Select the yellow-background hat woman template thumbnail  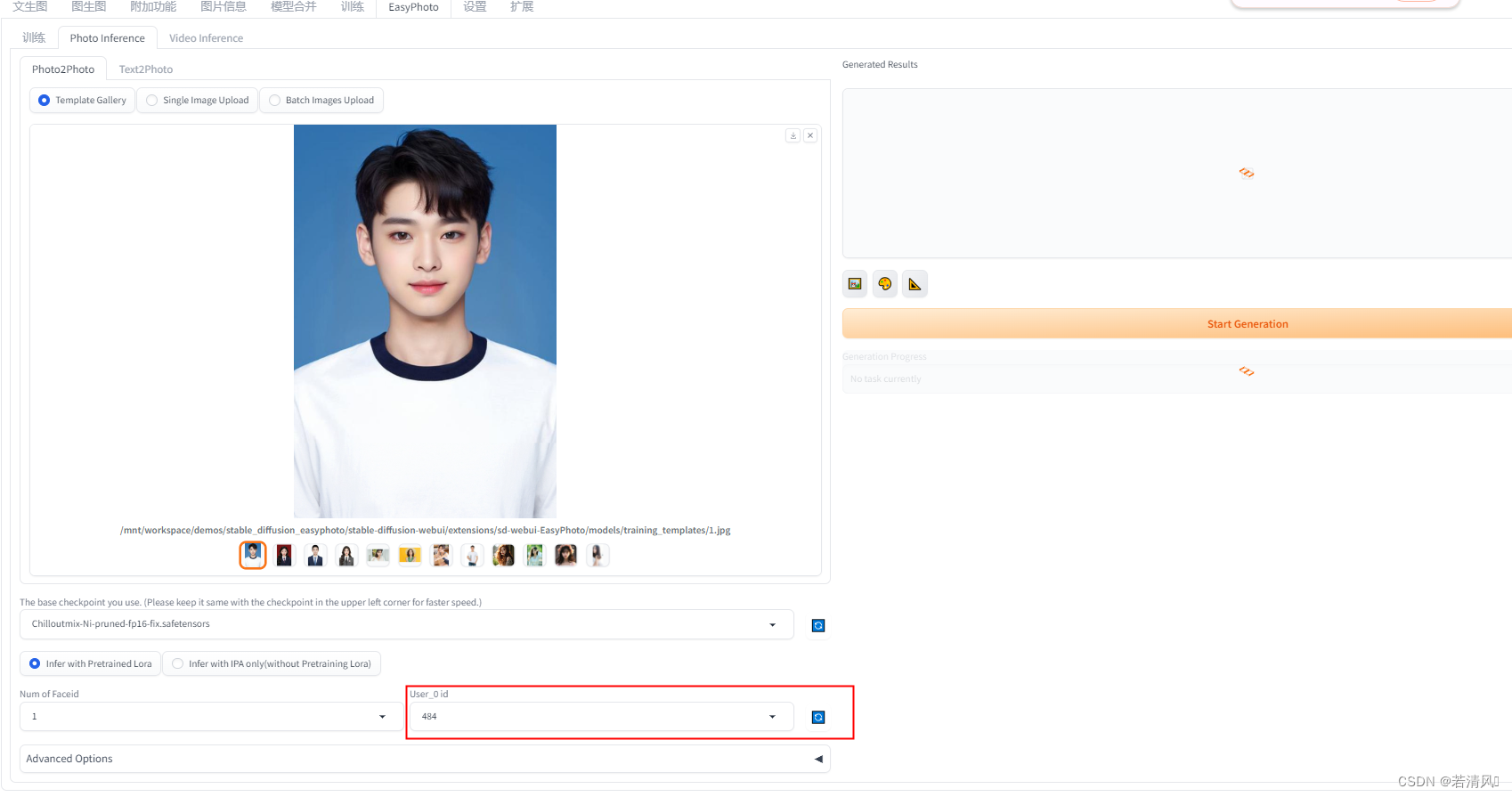(x=410, y=556)
